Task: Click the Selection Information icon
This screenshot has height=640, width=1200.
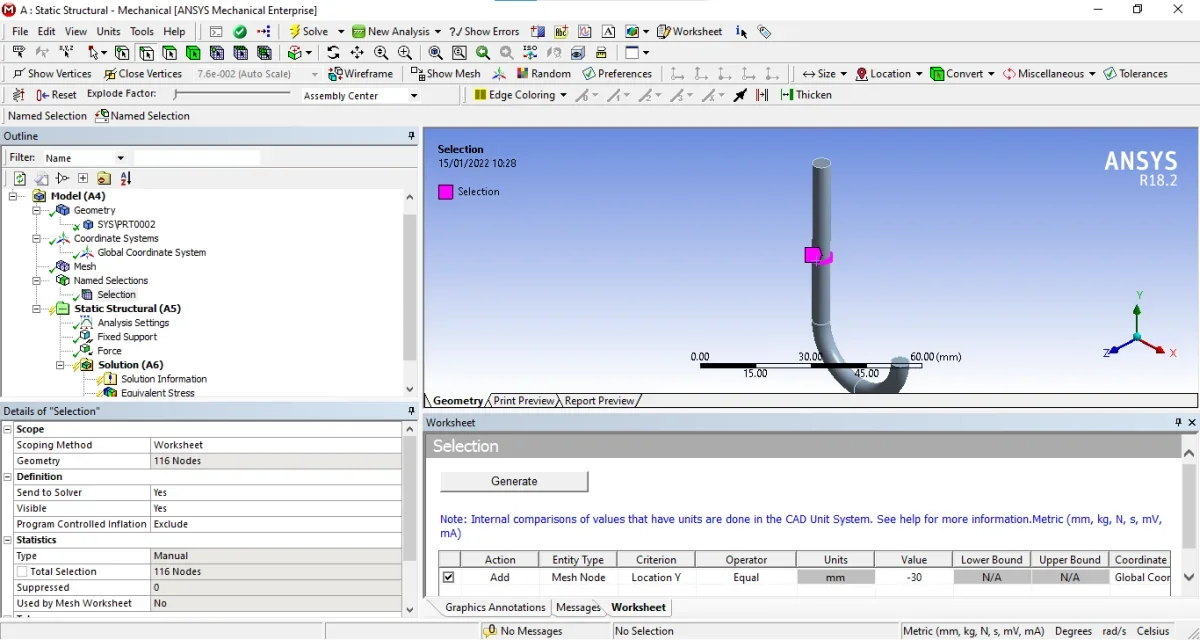Action: (741, 31)
